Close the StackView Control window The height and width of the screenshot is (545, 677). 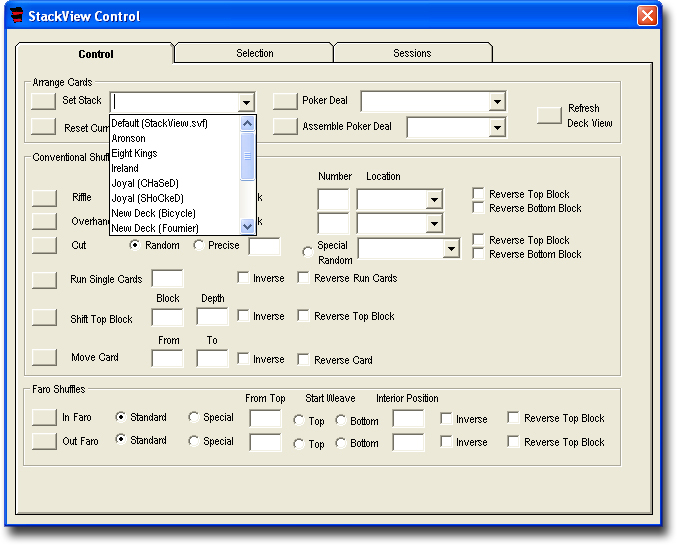647,16
